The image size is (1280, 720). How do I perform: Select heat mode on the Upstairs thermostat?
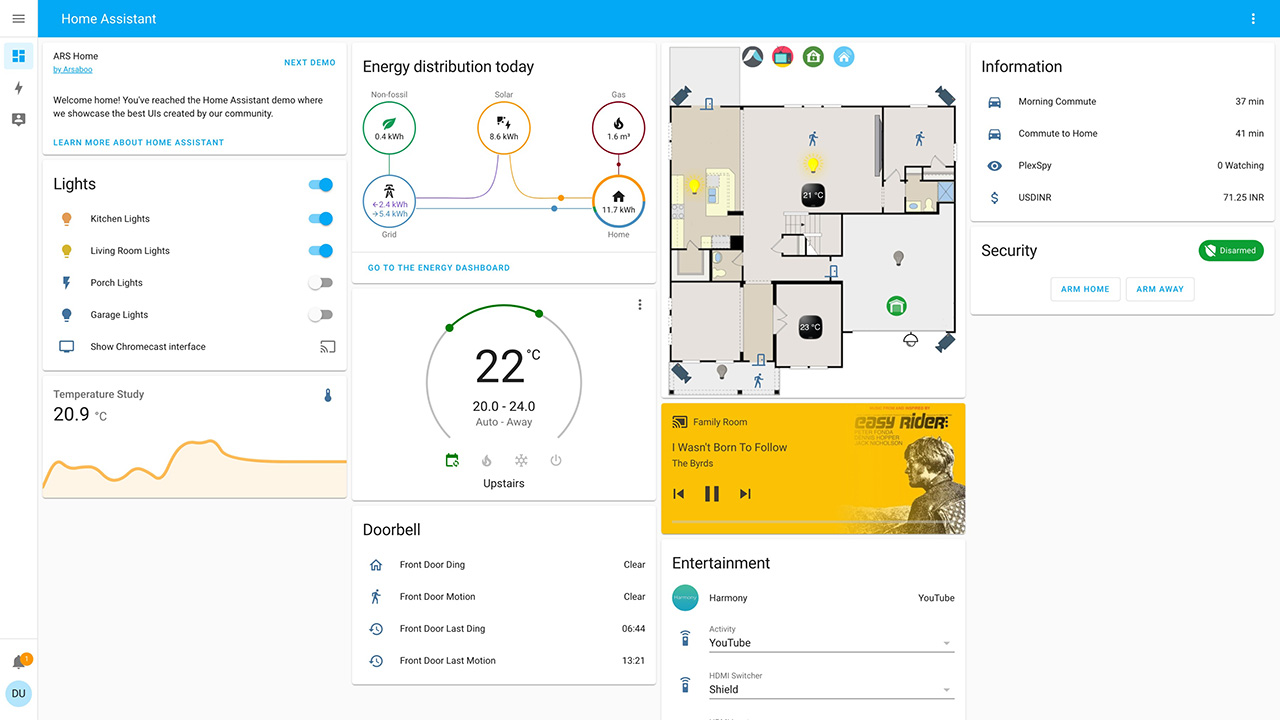click(x=487, y=461)
